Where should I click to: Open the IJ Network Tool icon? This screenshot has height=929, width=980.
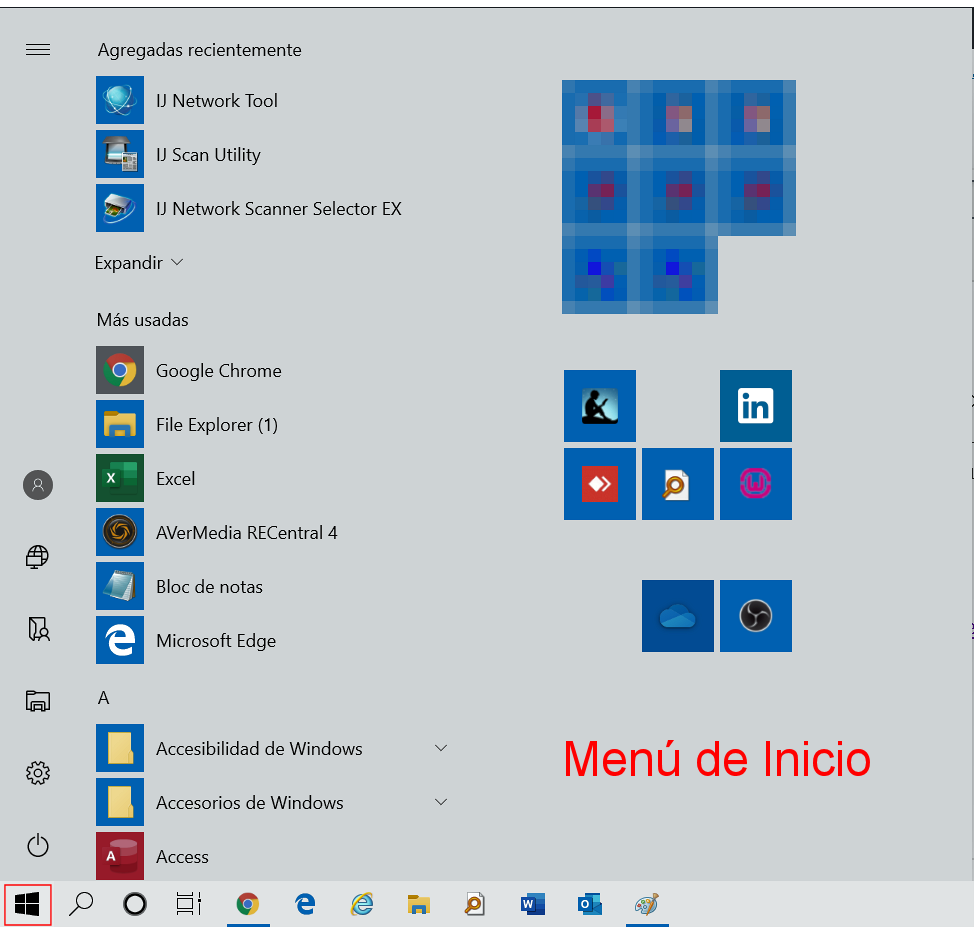pos(120,100)
